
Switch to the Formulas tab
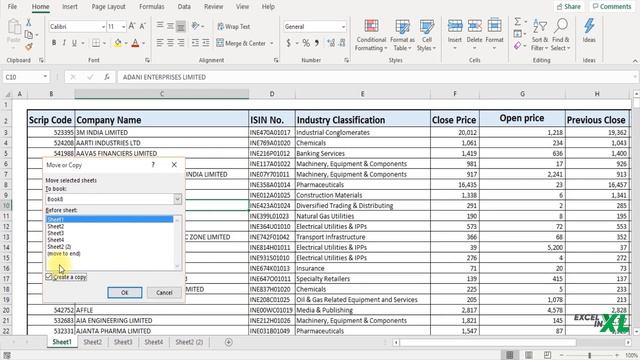point(151,7)
